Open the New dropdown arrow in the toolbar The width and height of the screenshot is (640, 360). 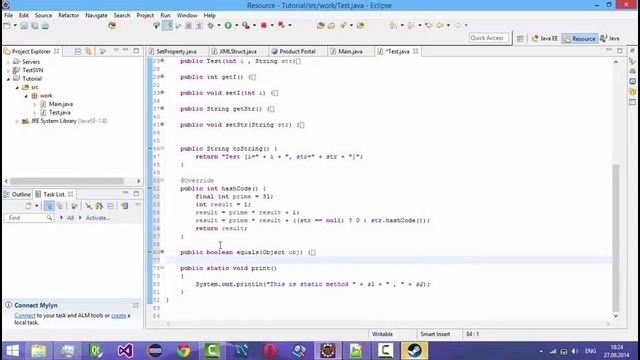(x=15, y=26)
